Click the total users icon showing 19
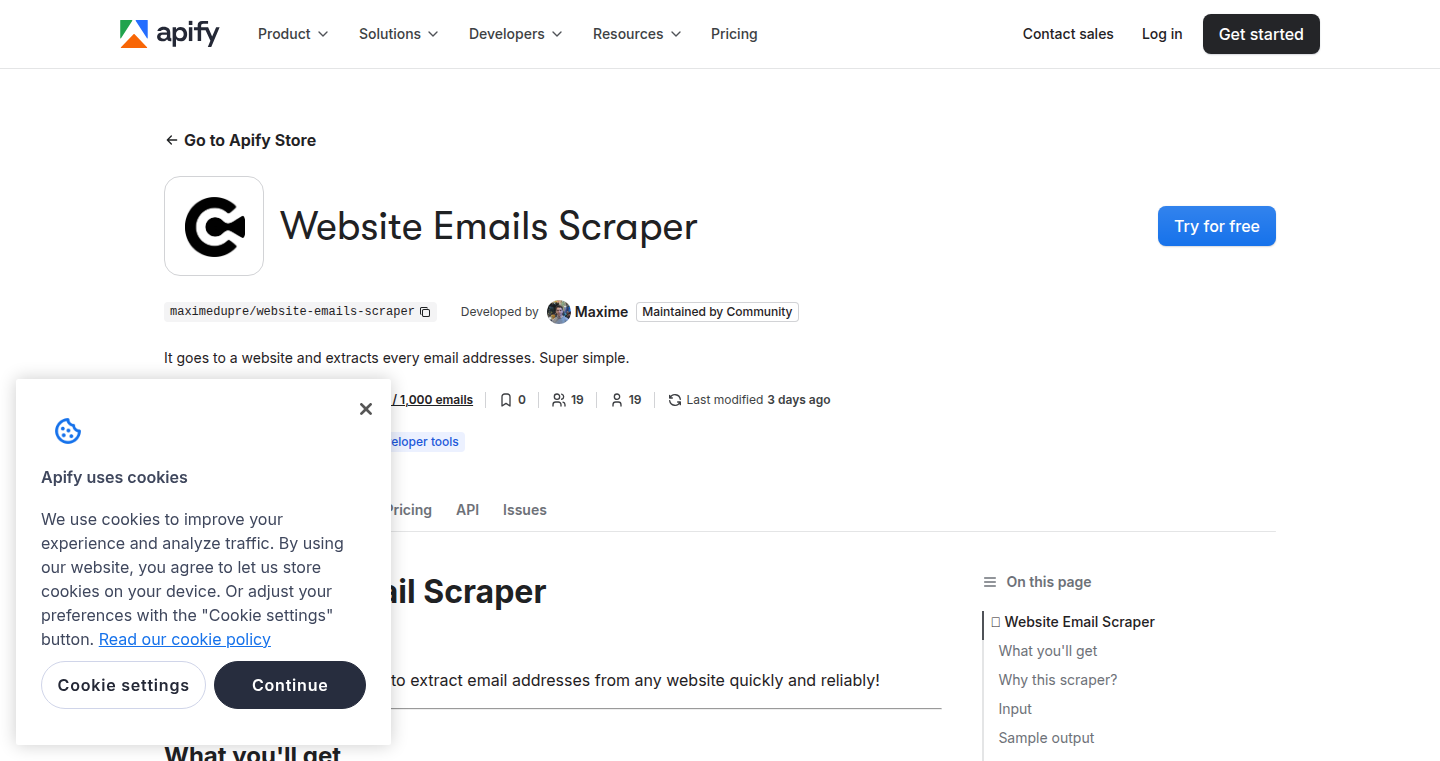 559,400
